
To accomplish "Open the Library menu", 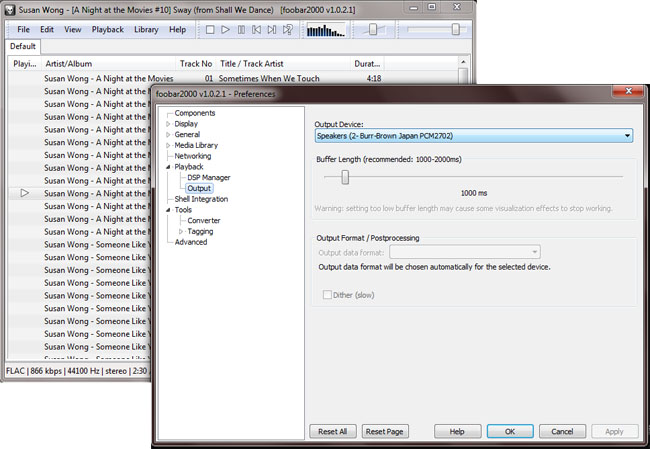I will (146, 29).
